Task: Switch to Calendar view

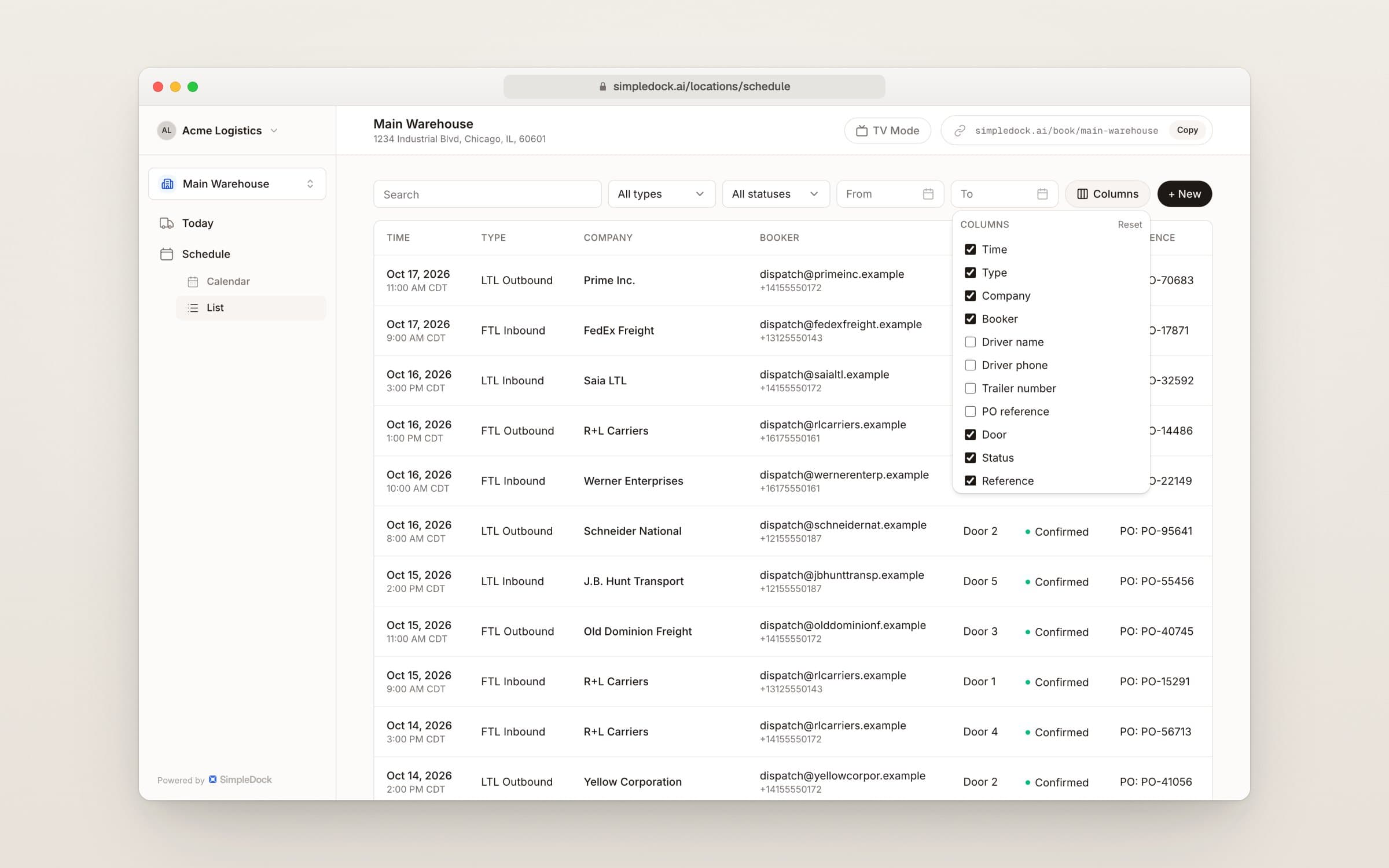Action: click(251, 282)
